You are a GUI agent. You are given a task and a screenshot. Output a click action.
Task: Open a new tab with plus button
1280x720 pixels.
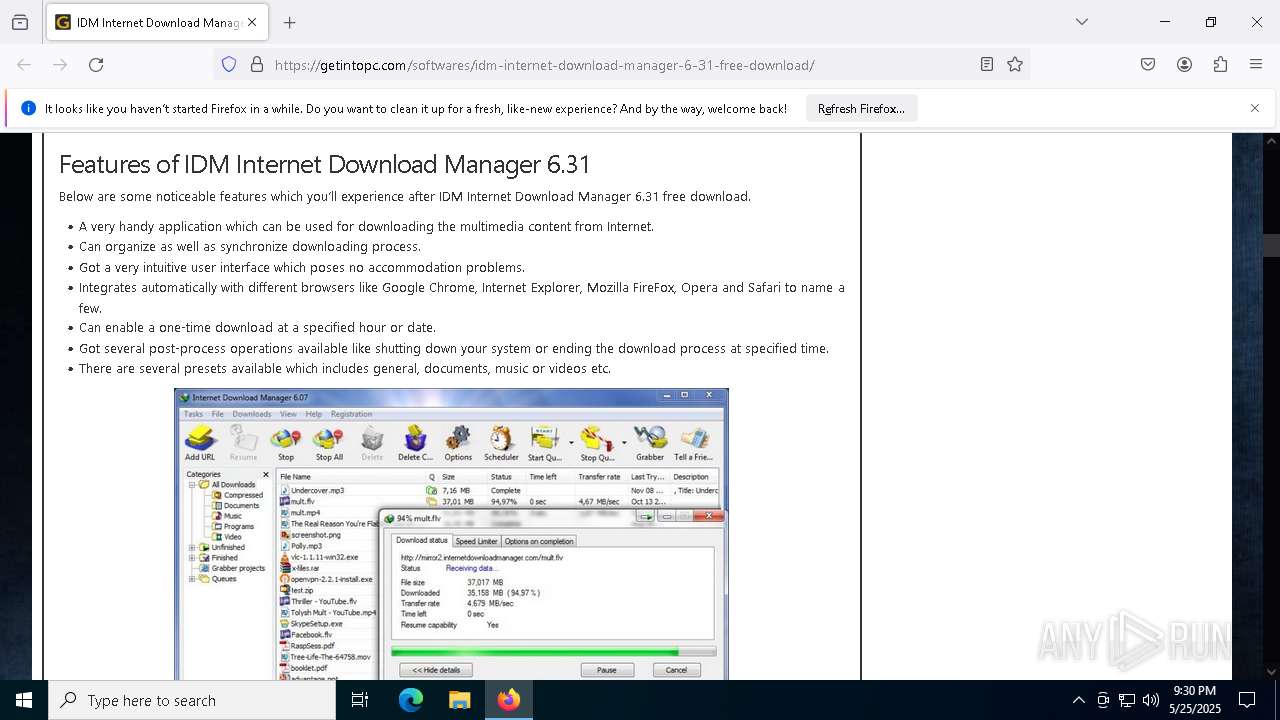289,22
